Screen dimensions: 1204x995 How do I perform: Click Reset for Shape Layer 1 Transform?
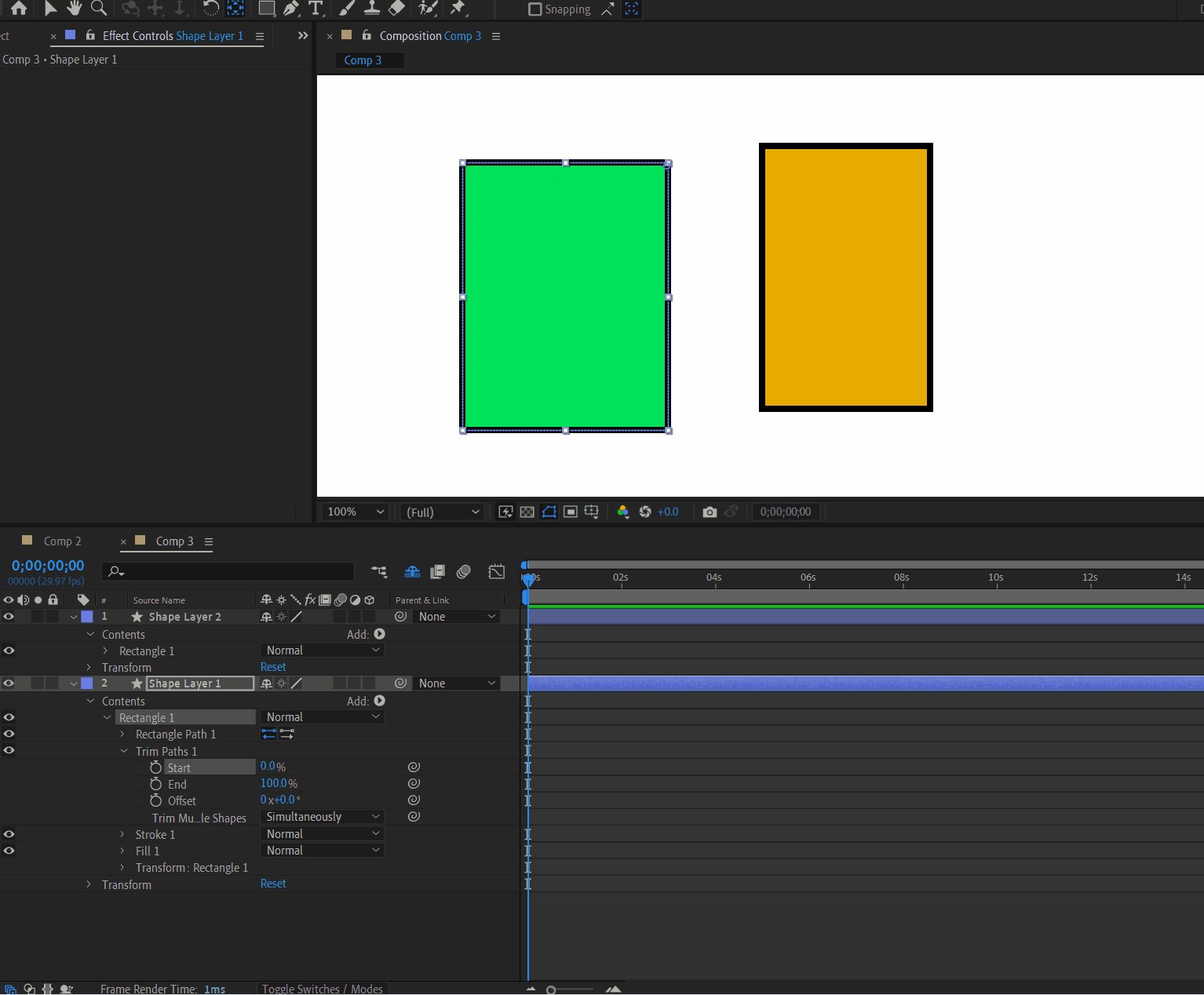(x=273, y=884)
